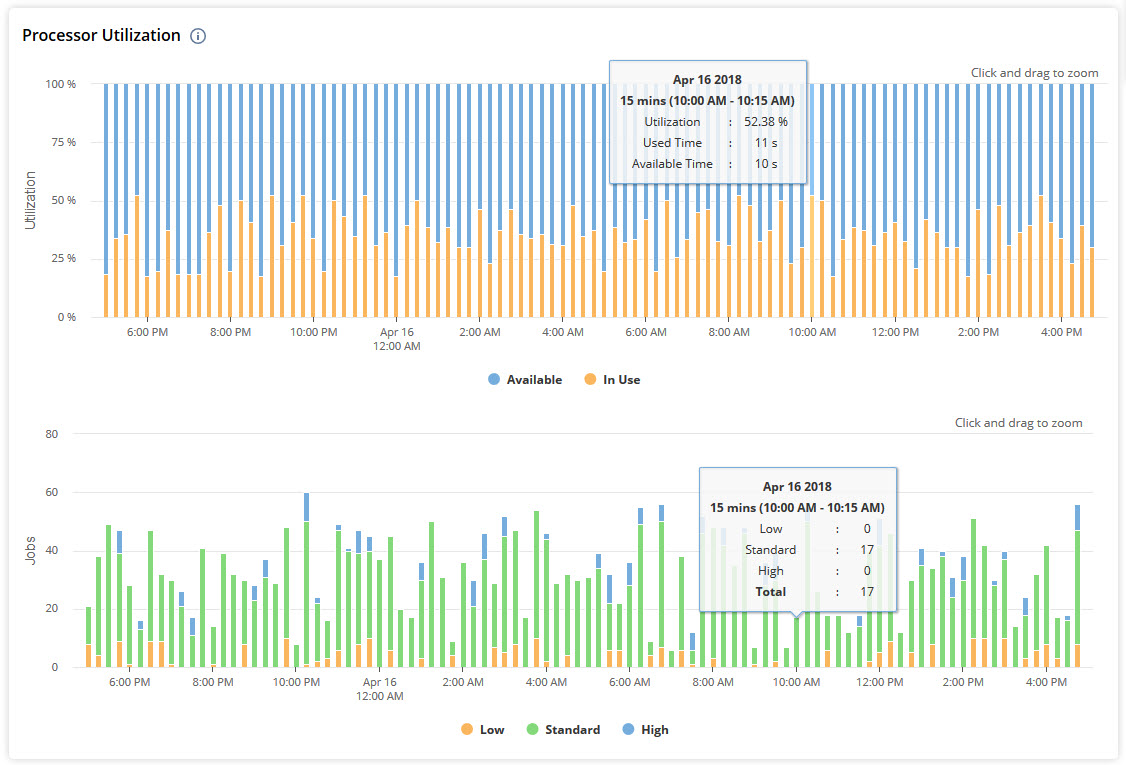Toggle the Available series in the legend
The width and height of the screenshot is (1126, 765).
[x=525, y=379]
